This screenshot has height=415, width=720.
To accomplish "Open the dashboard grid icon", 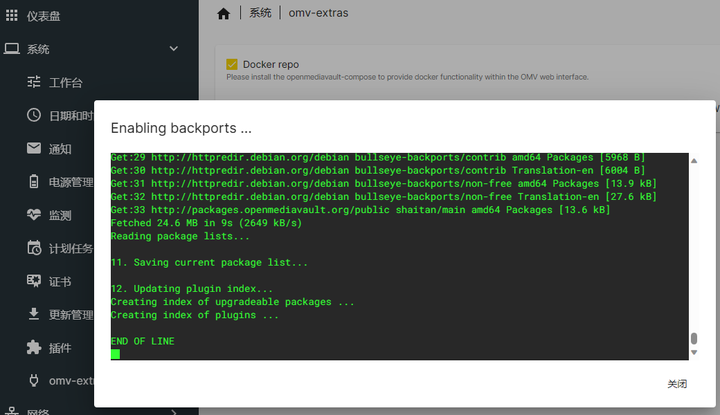I will click(x=11, y=16).
